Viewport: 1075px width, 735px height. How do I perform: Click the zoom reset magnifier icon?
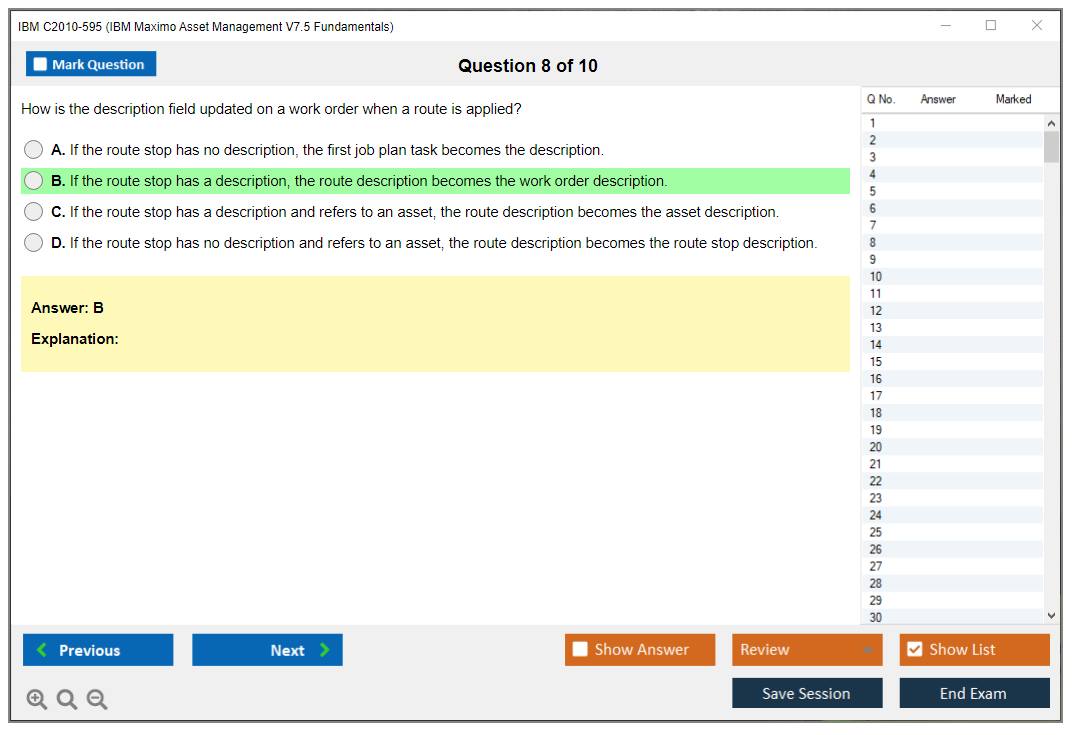point(67,700)
